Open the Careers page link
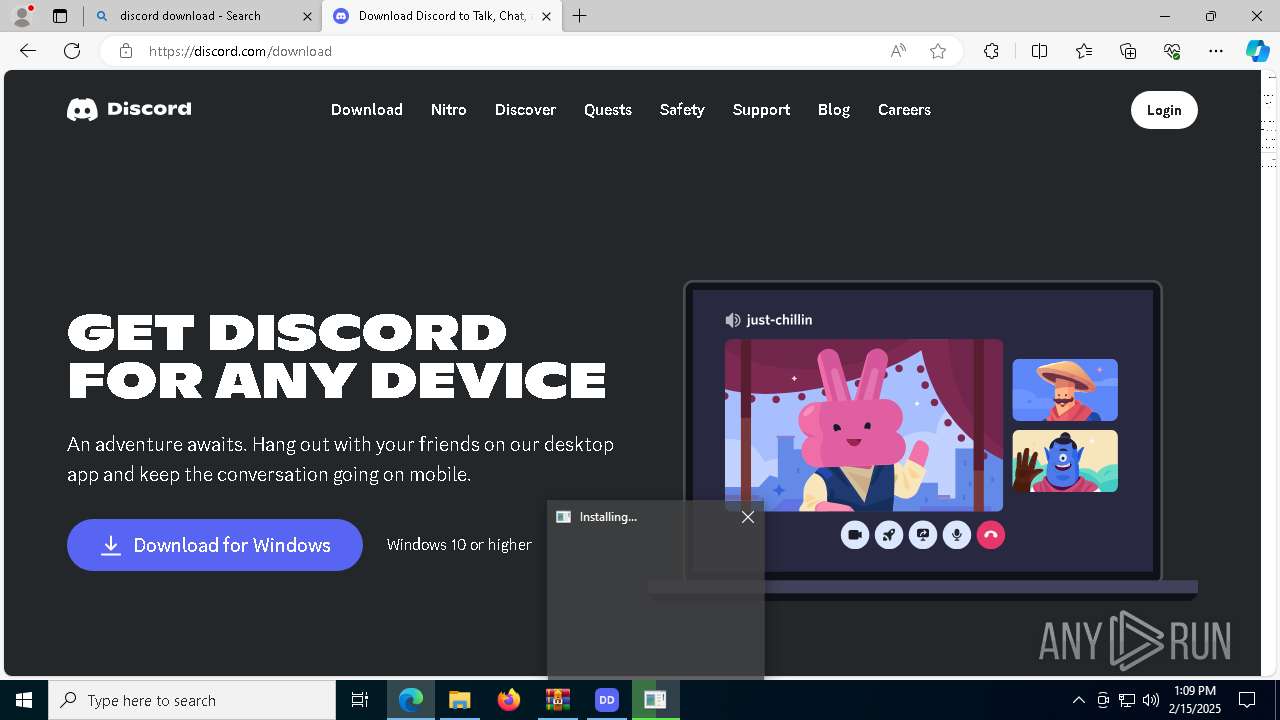The width and height of the screenshot is (1280, 720). tap(904, 110)
